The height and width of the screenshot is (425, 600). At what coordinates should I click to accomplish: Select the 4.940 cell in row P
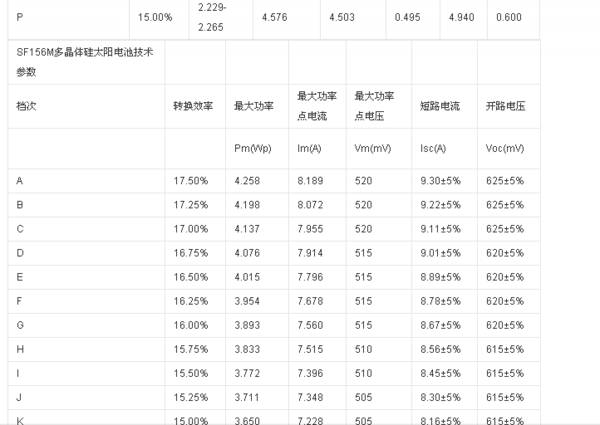(461, 17)
